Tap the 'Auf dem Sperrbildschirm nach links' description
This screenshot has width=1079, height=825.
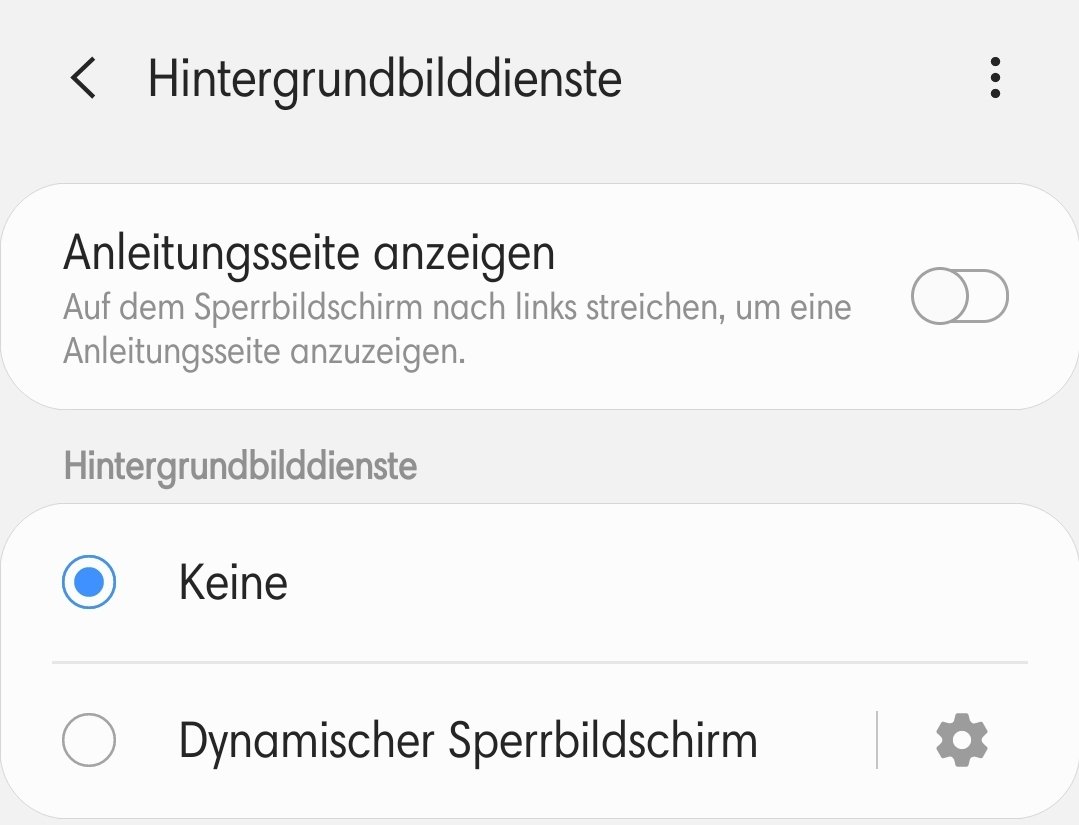click(457, 308)
